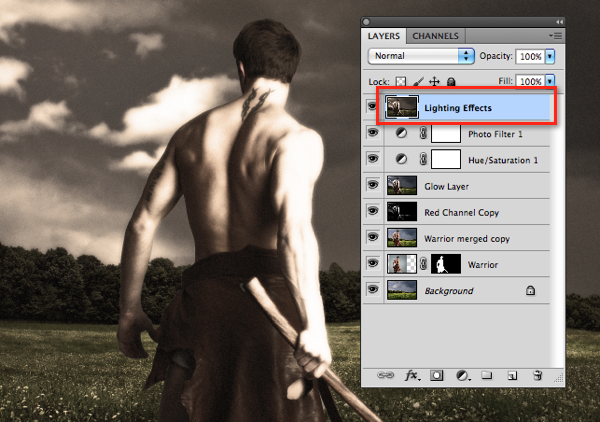Click the Warrior layer mask link icon
The width and height of the screenshot is (600, 422).
tap(423, 264)
